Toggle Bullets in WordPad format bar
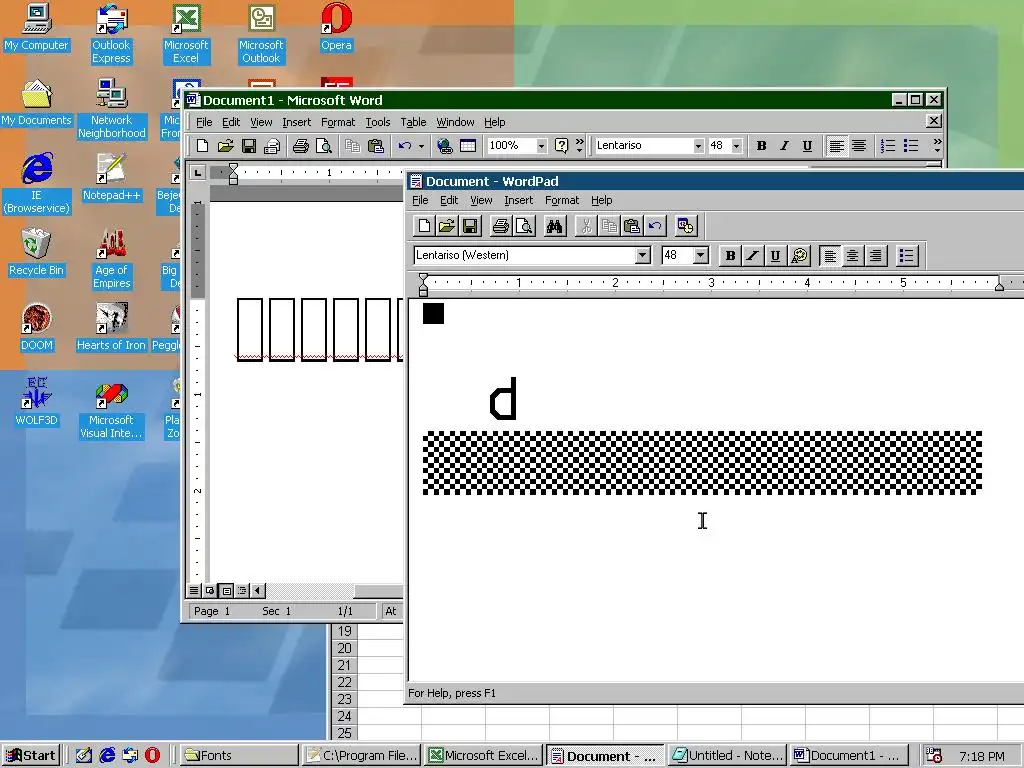The height and width of the screenshot is (768, 1024). [906, 255]
